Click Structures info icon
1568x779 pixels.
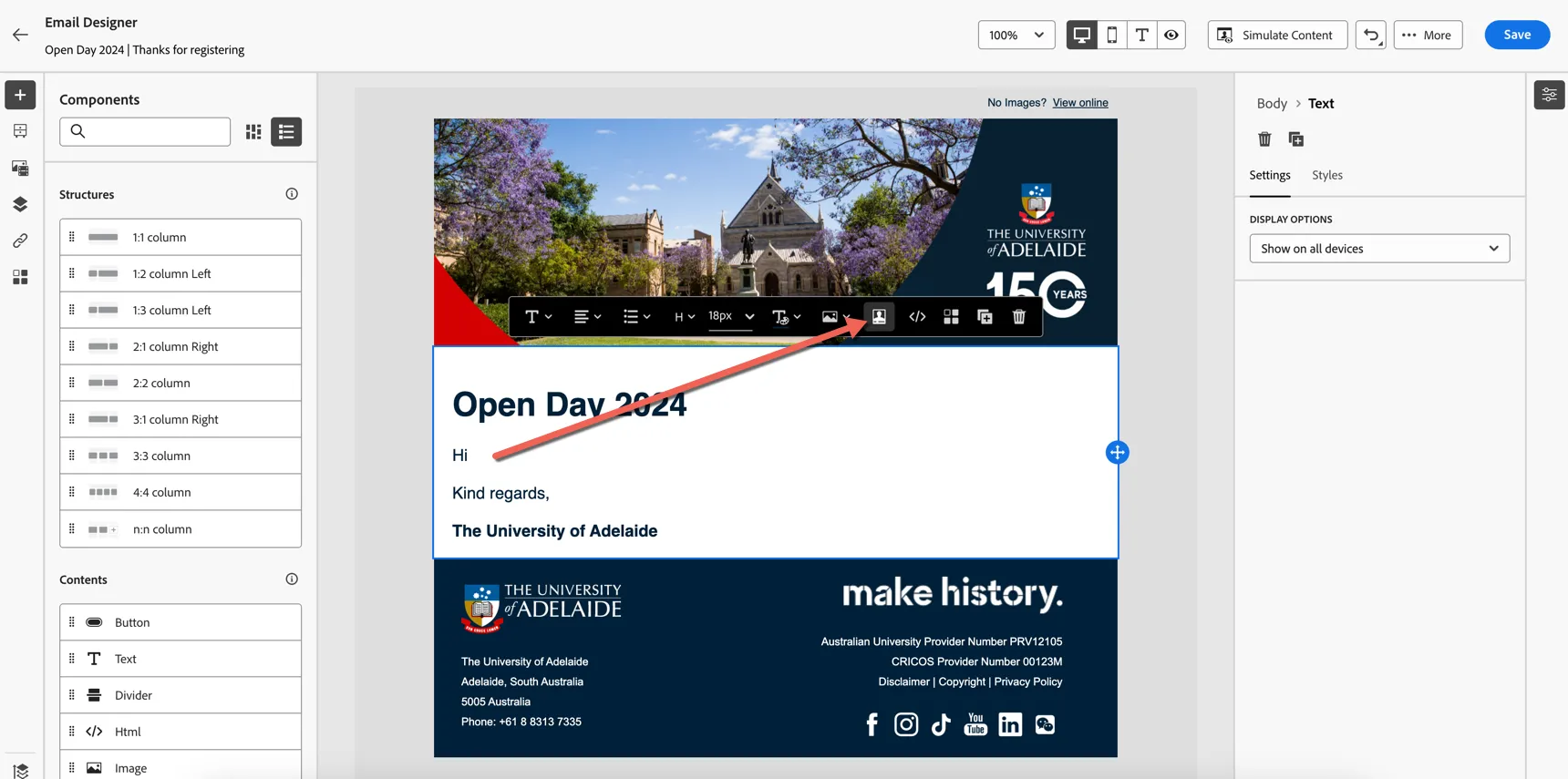[x=292, y=194]
